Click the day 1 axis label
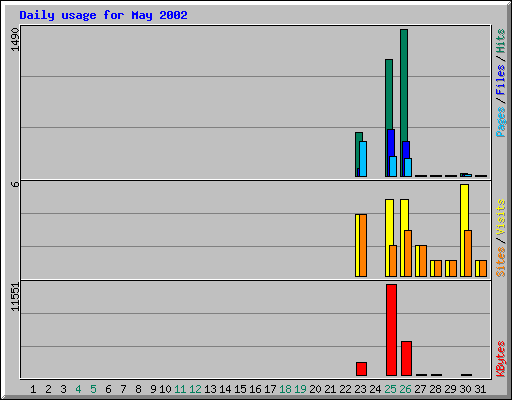512x400 pixels. (33, 389)
